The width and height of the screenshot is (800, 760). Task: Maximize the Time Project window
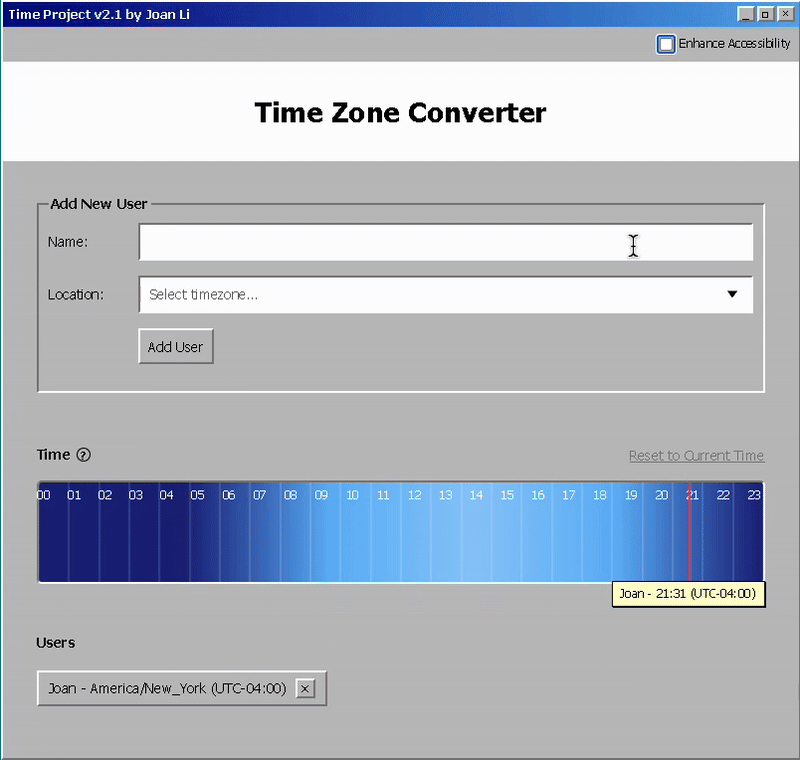click(x=765, y=14)
